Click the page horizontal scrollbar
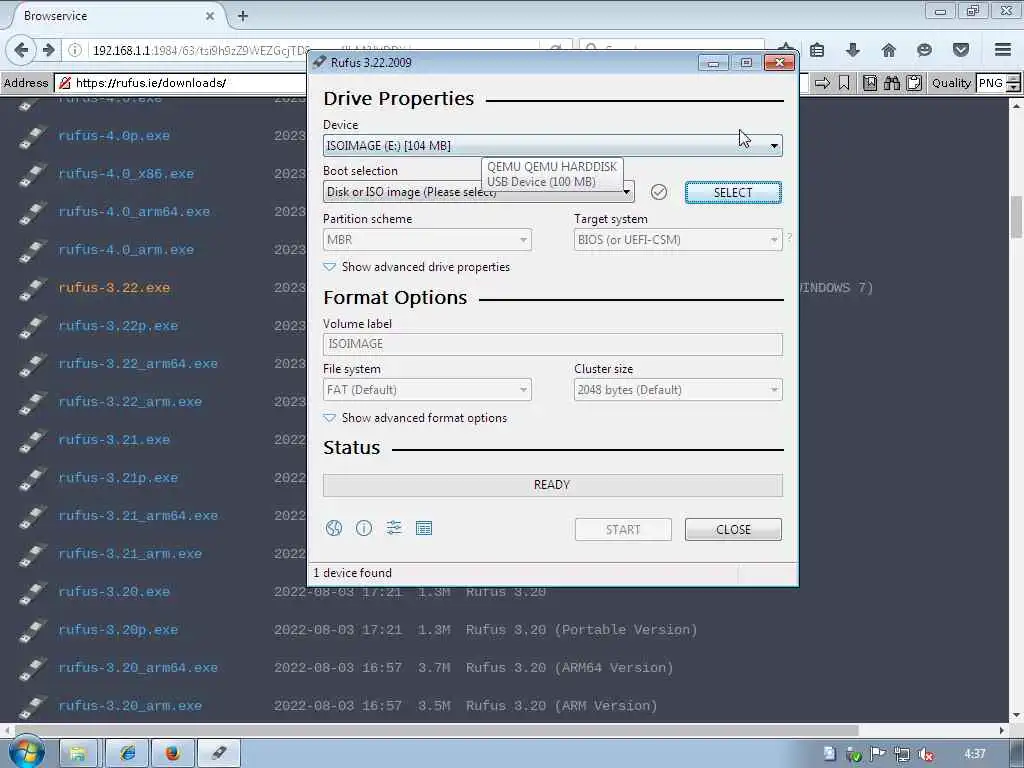Image resolution: width=1024 pixels, height=768 pixels. pos(436,729)
